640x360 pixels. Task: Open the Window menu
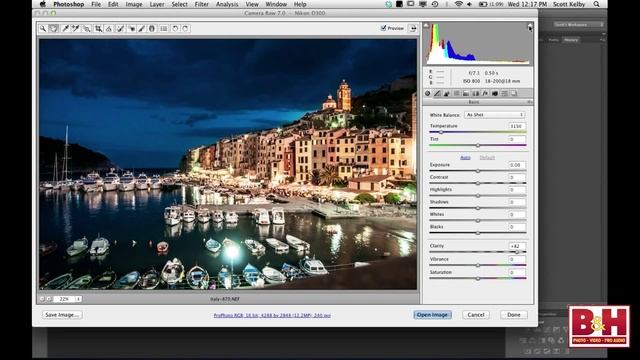point(276,4)
